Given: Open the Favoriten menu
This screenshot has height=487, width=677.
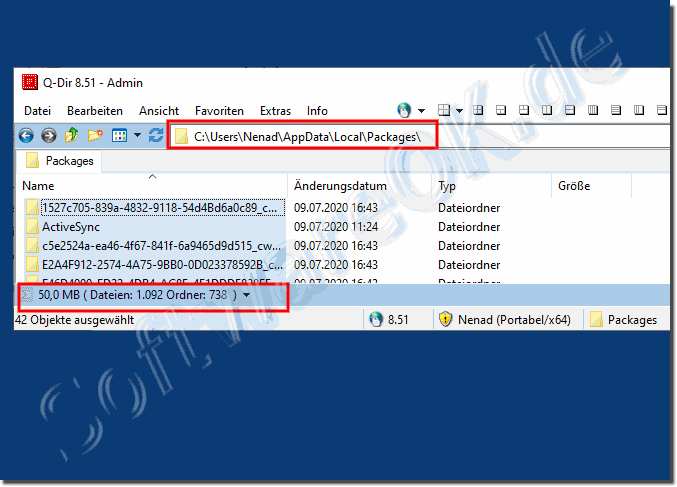Looking at the screenshot, I should 219,111.
